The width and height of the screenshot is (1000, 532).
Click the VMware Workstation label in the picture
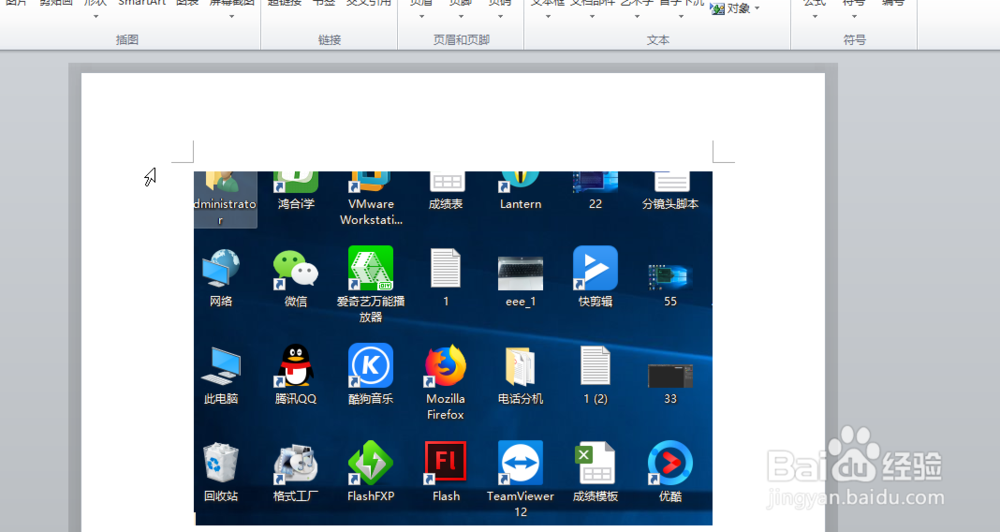(371, 212)
